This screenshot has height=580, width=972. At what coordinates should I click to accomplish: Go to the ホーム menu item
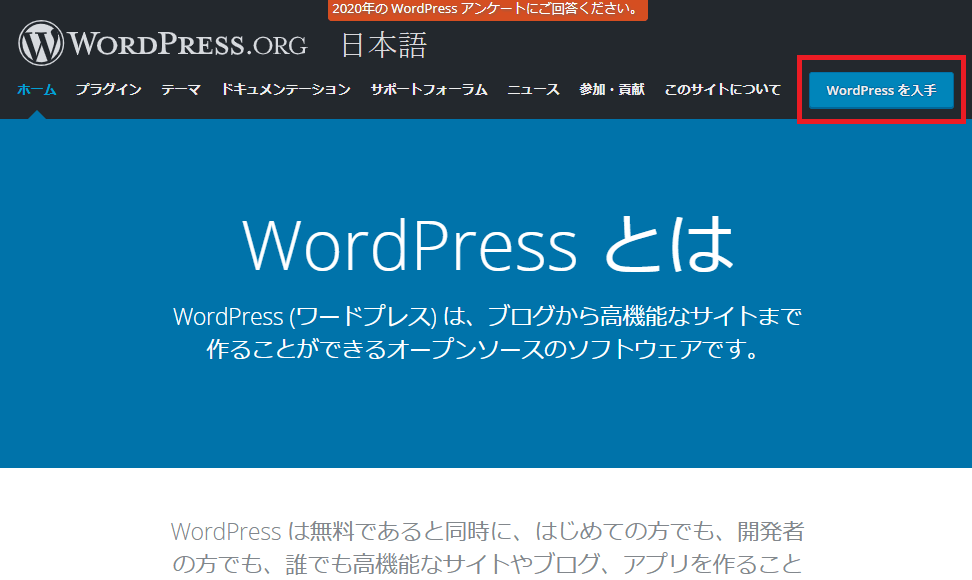coord(37,90)
